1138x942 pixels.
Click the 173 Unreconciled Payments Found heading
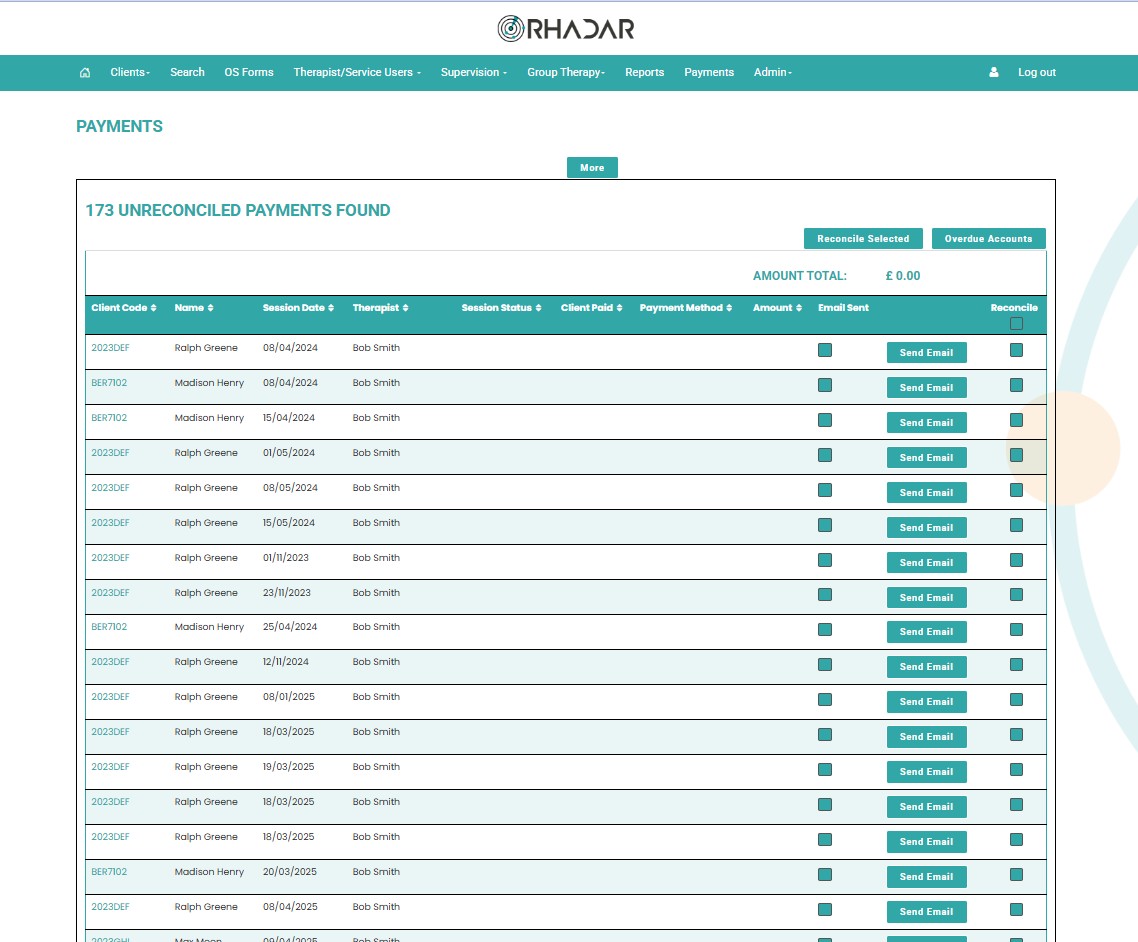coord(238,210)
